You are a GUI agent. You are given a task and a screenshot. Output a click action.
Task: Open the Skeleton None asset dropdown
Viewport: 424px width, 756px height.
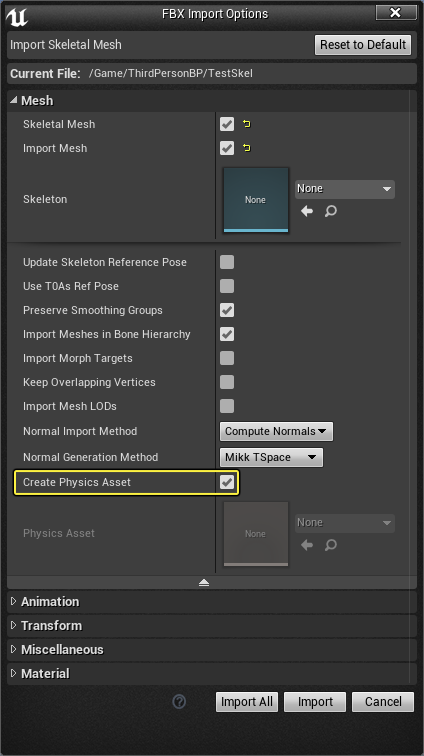[345, 189]
